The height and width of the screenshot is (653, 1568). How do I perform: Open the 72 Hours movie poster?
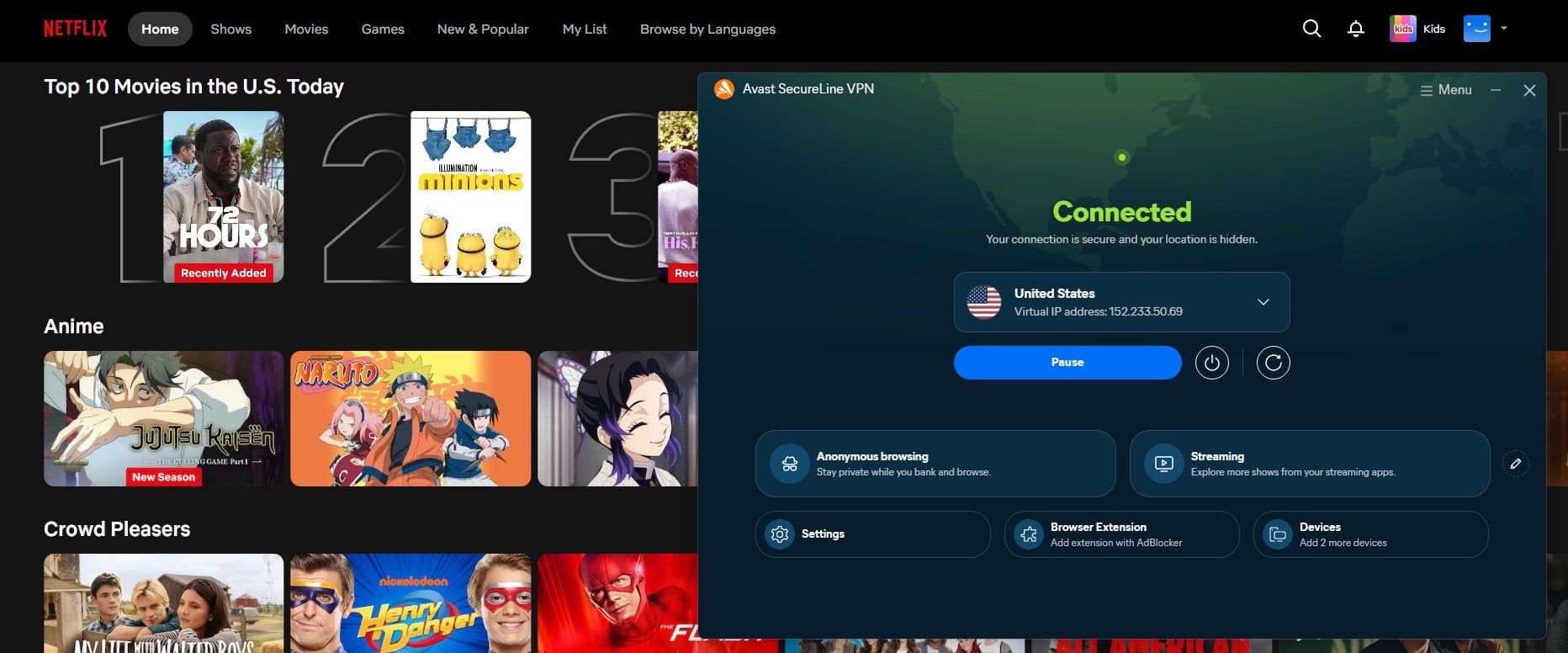point(223,197)
